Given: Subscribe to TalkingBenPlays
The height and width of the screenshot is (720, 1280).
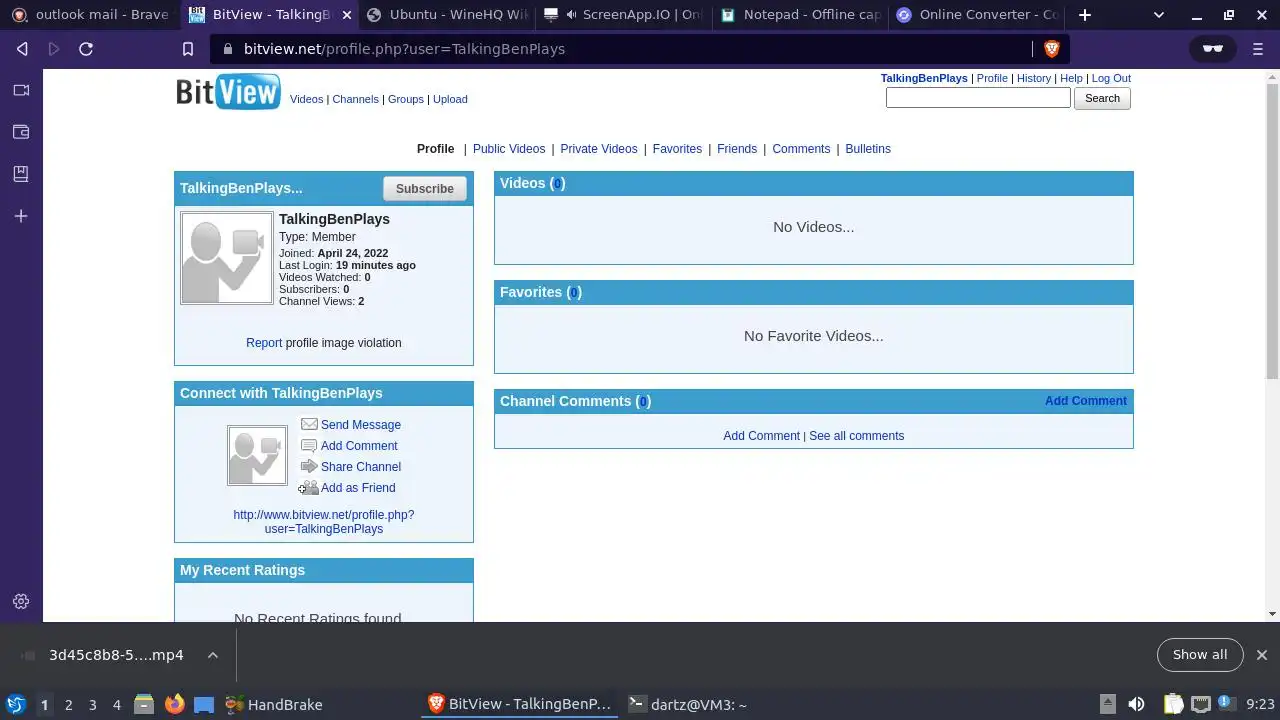Looking at the screenshot, I should pyautogui.click(x=424, y=189).
